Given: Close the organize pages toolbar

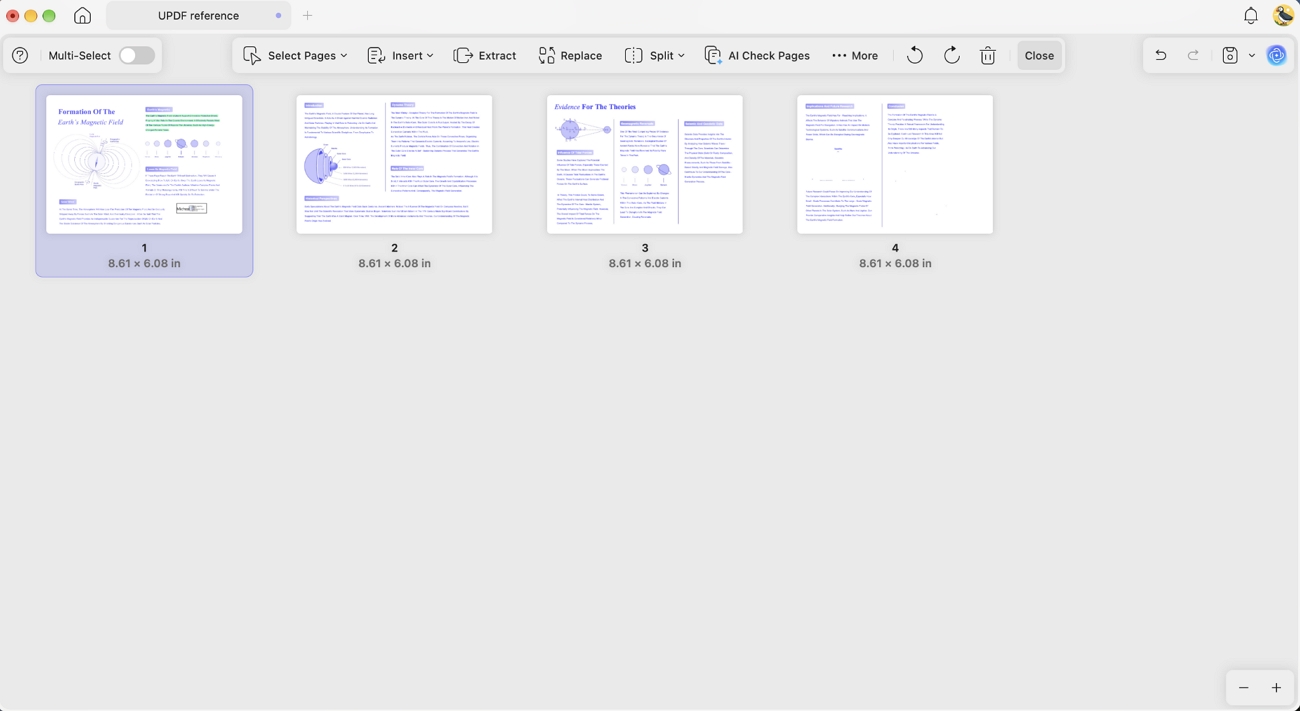Looking at the screenshot, I should (1039, 56).
